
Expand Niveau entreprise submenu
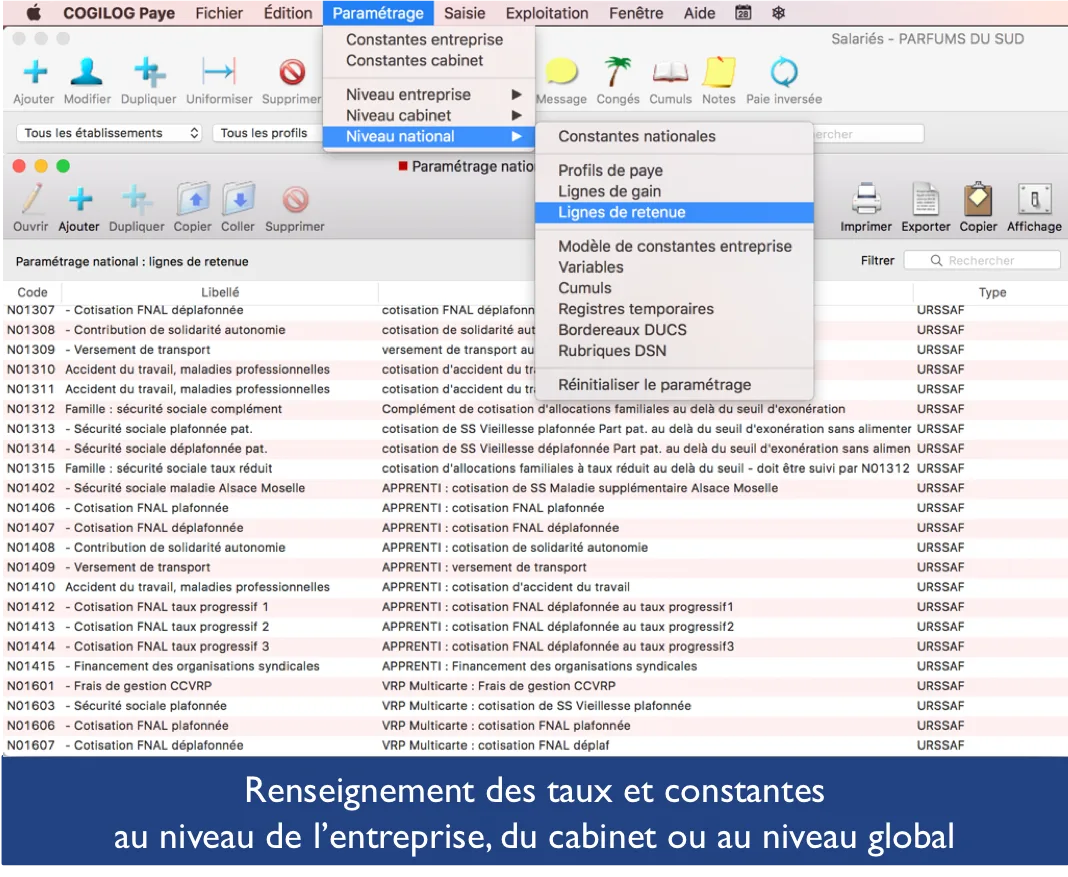coord(429,95)
